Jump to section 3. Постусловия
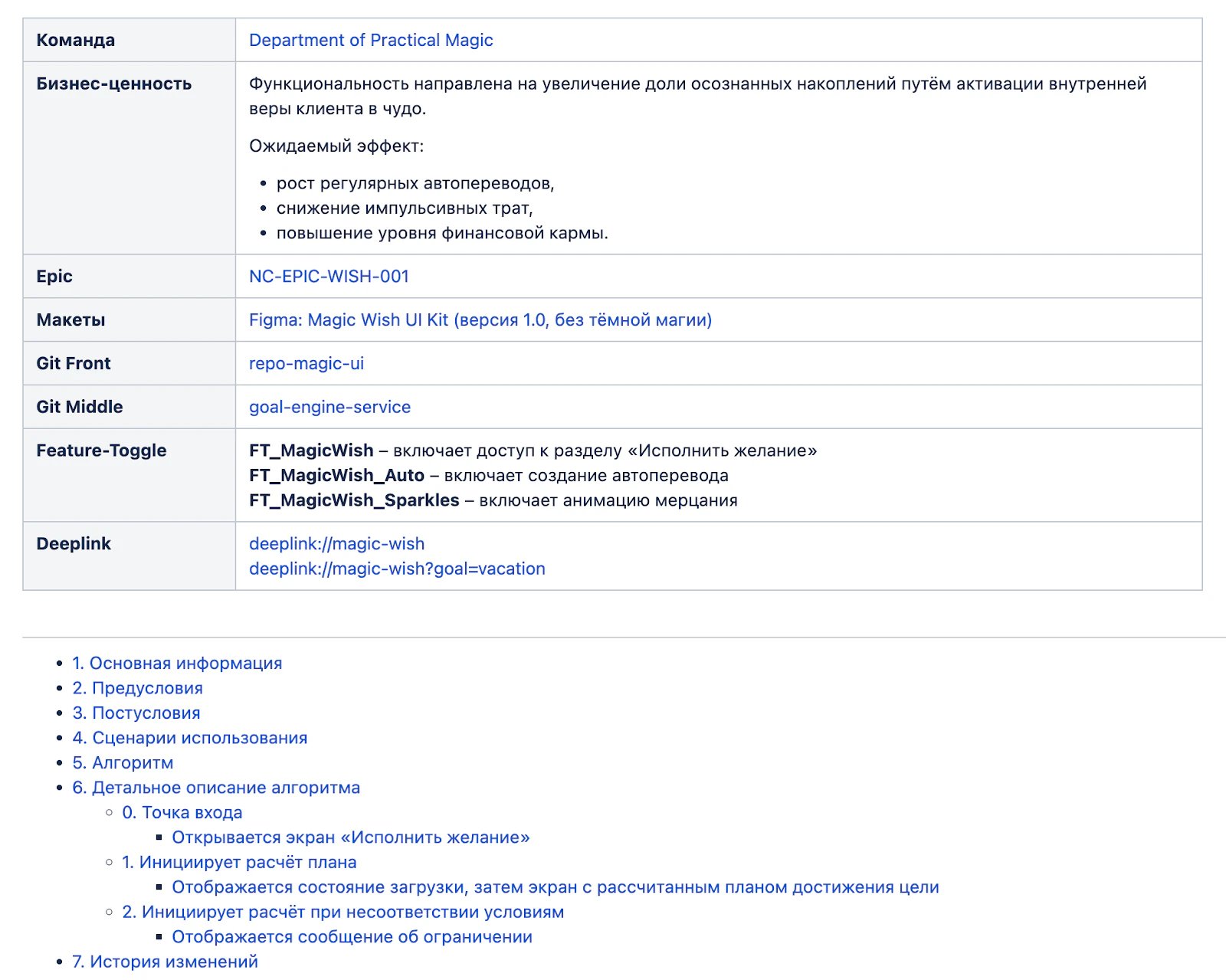The height and width of the screenshot is (980, 1226). tap(136, 713)
